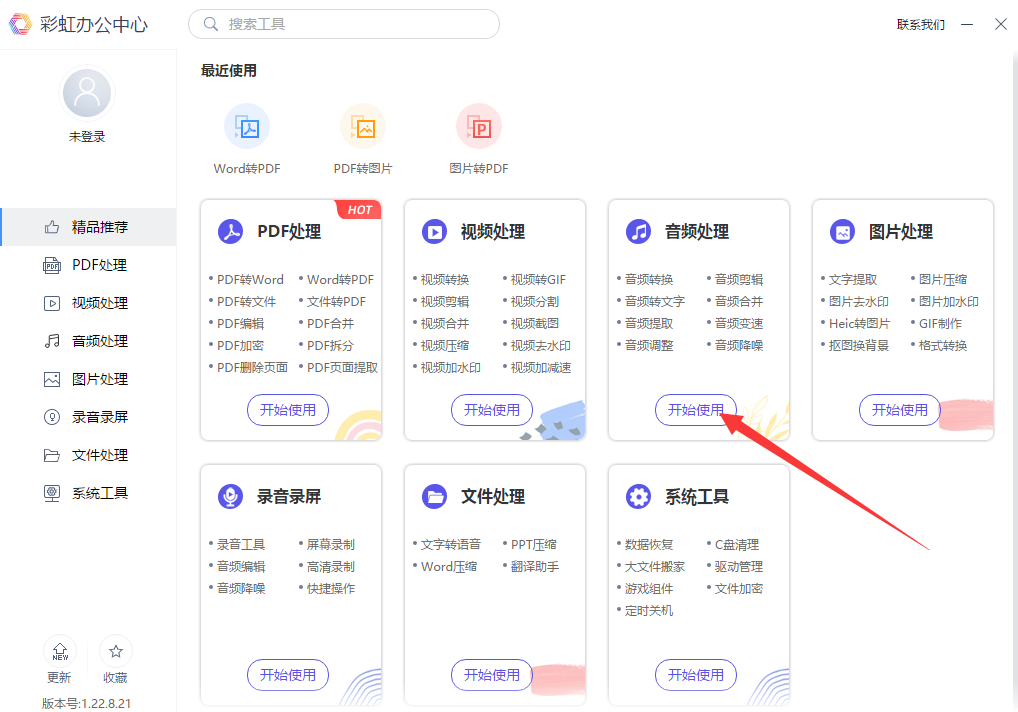Go to 录音录屏 in the sidebar

[x=99, y=417]
